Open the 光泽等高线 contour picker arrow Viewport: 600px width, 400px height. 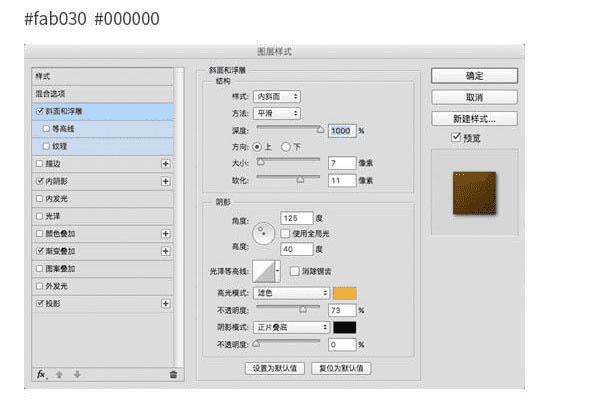tap(278, 271)
